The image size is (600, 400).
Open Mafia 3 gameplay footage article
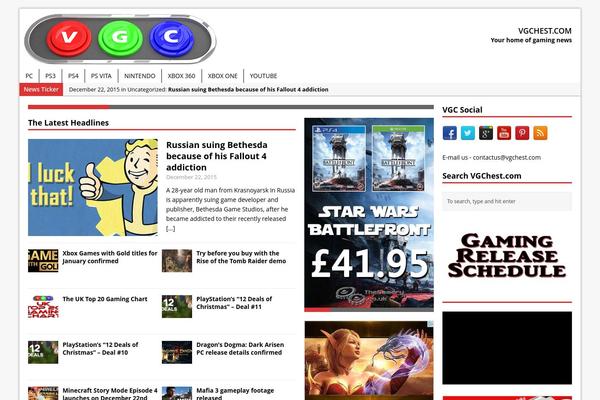235,394
